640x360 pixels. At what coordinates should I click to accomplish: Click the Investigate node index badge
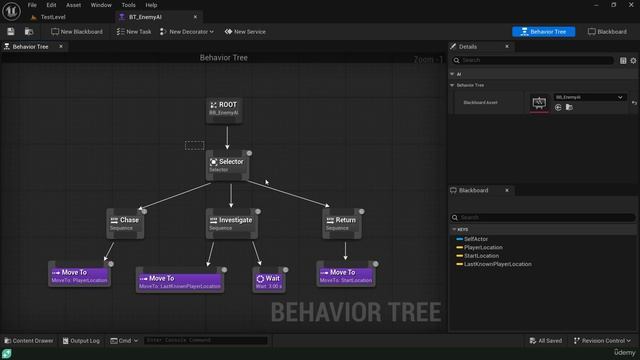[258, 211]
